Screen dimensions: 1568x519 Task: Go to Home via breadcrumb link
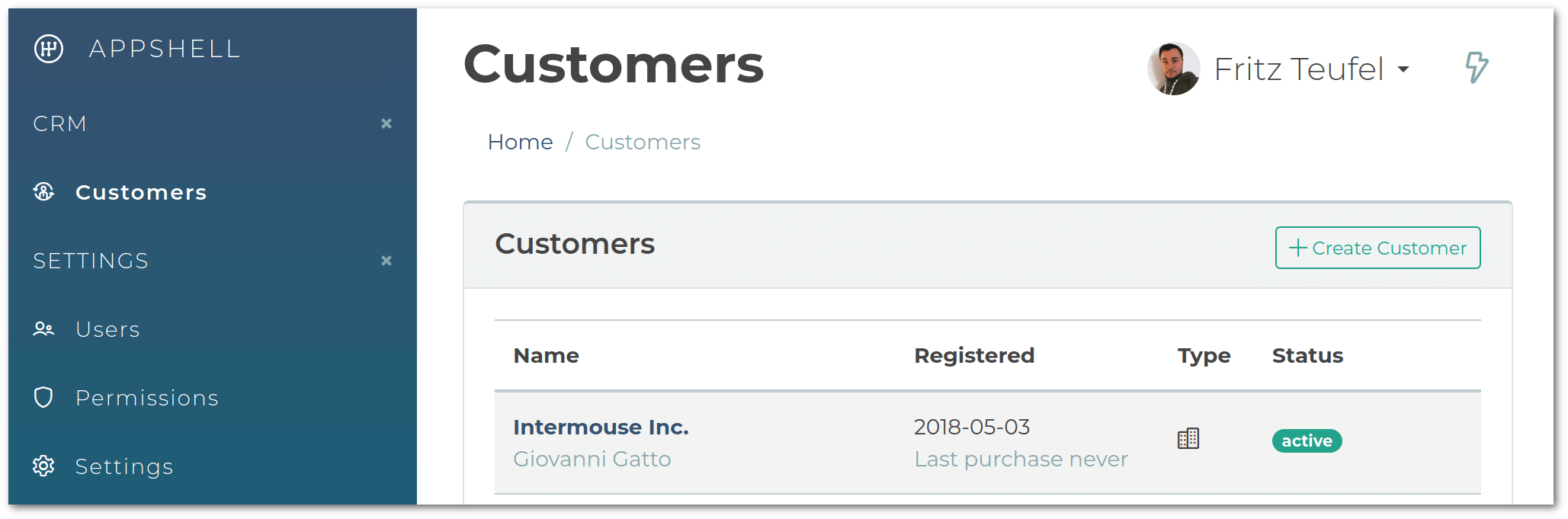tap(520, 142)
